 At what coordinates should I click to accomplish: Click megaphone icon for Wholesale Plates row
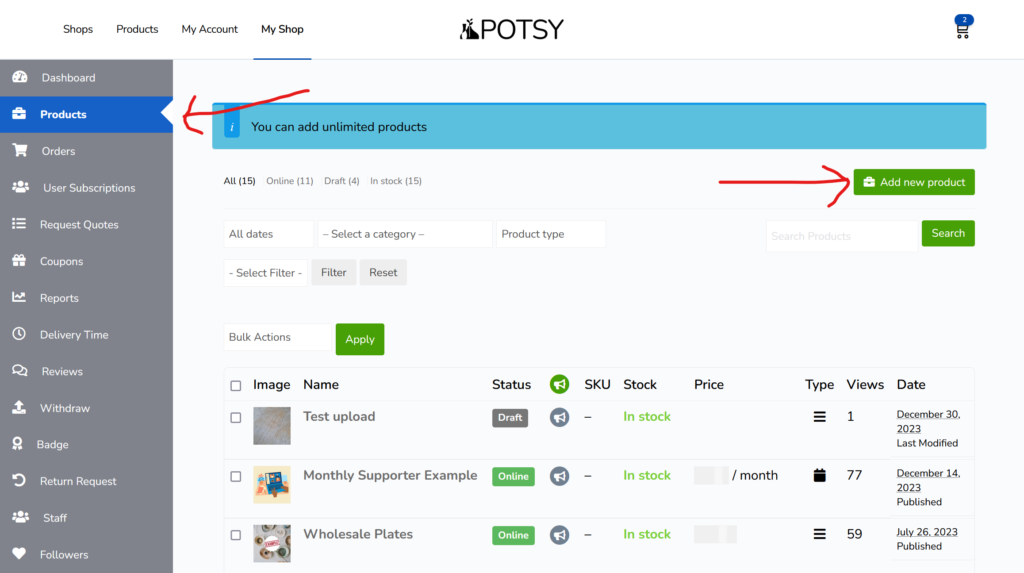tap(559, 535)
